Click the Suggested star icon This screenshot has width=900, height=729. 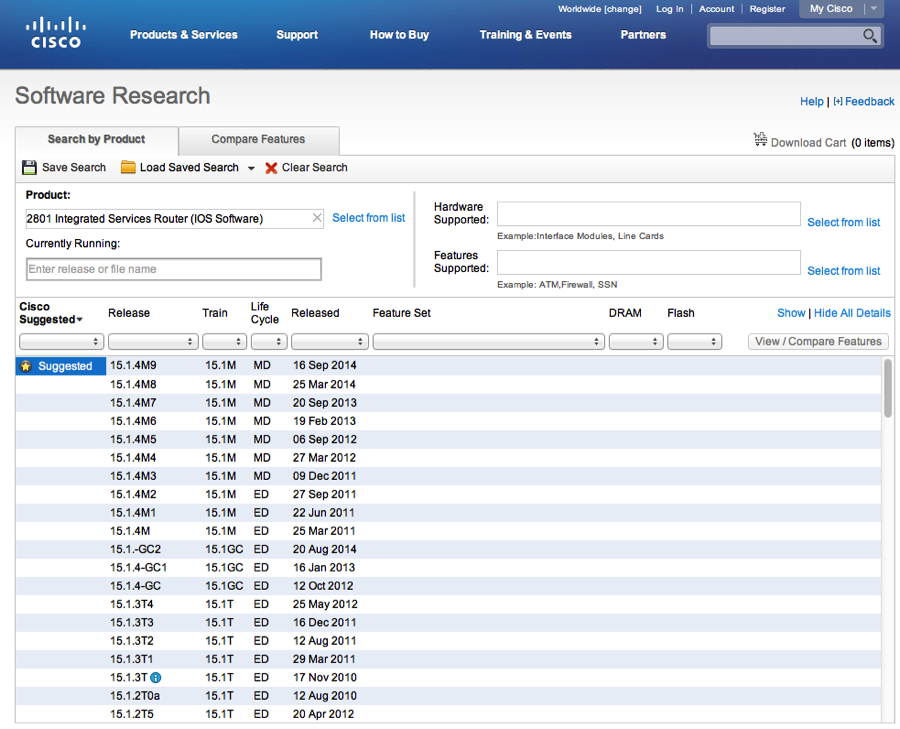click(x=26, y=366)
